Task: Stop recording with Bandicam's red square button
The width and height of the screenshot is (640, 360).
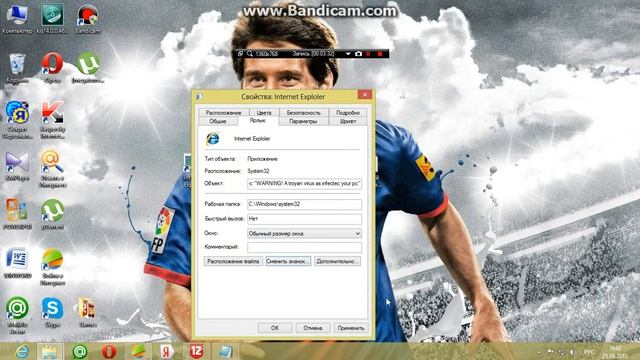Action: 380,53
